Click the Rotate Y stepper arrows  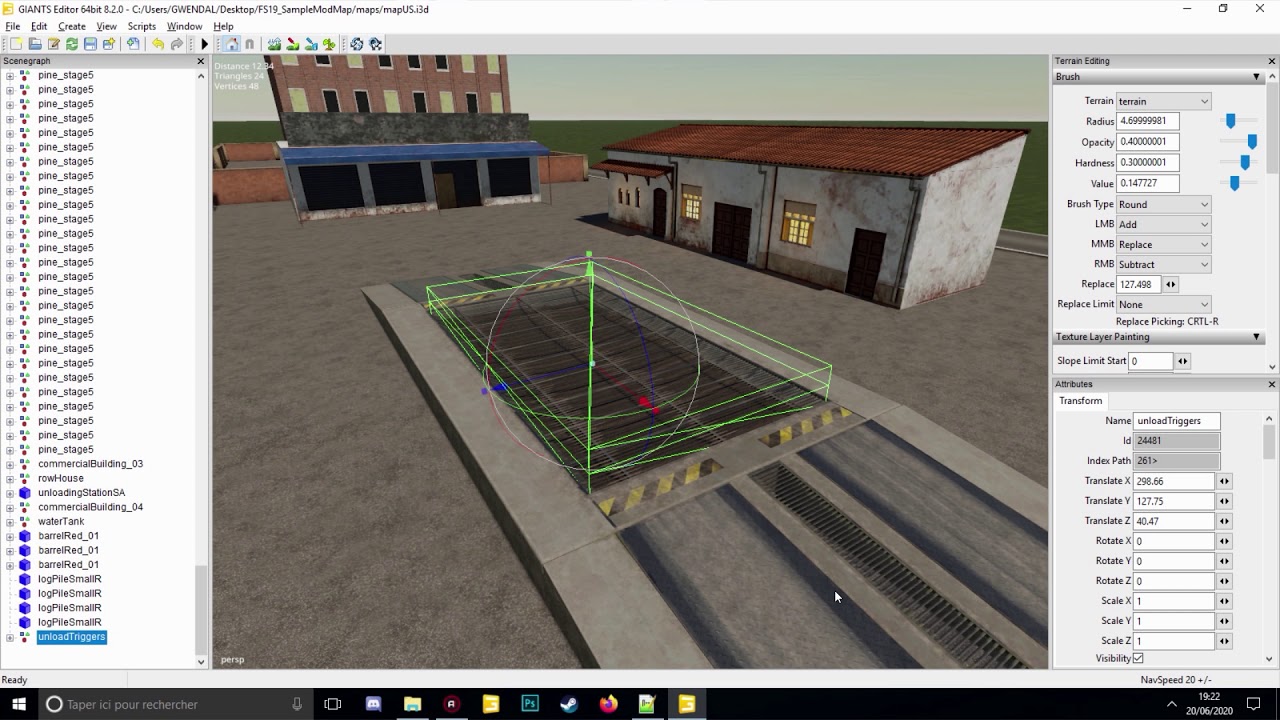tap(1223, 561)
